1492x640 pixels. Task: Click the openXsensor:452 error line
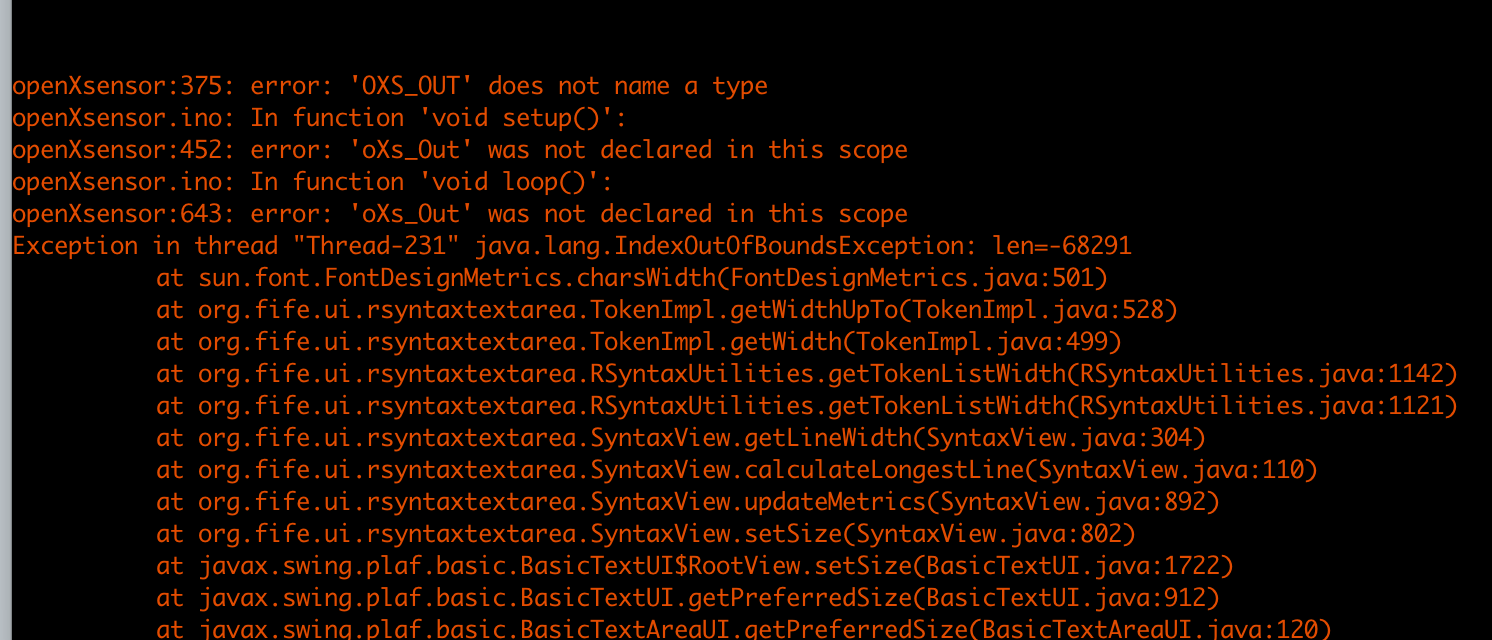[460, 150]
